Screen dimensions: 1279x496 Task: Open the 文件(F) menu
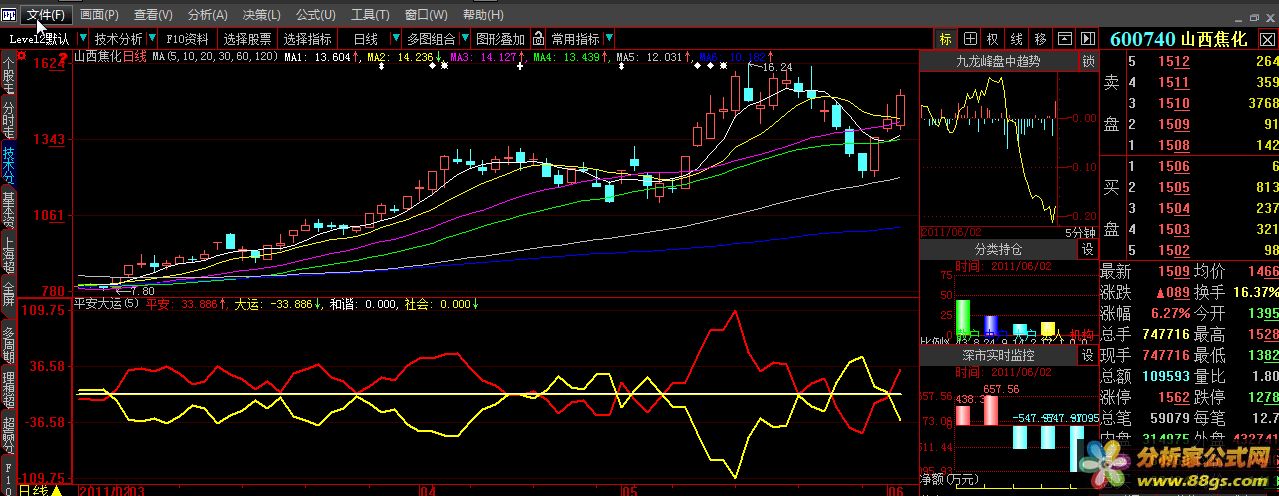pos(46,15)
